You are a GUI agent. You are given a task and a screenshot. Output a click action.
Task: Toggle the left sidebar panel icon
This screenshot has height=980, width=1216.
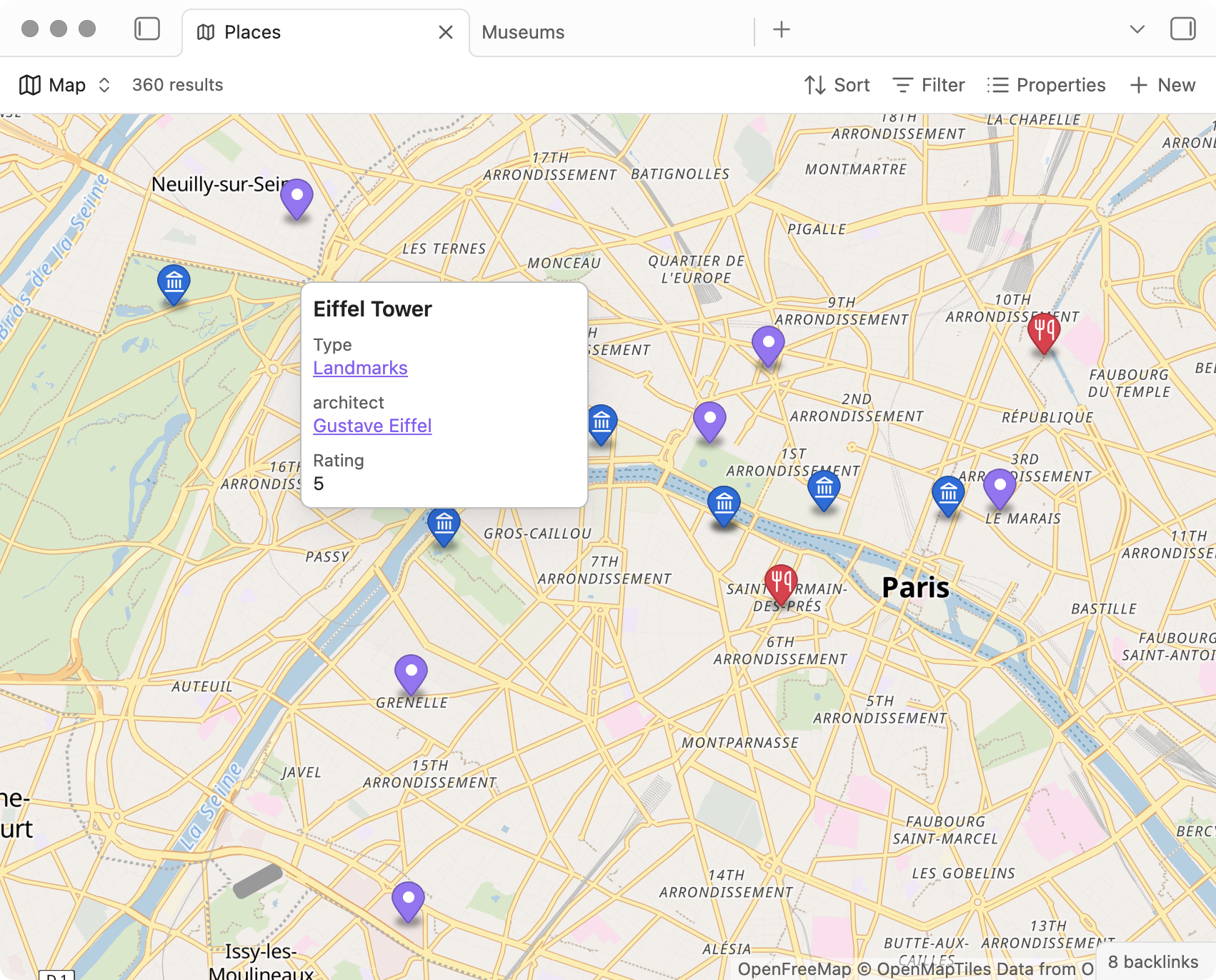point(147,29)
